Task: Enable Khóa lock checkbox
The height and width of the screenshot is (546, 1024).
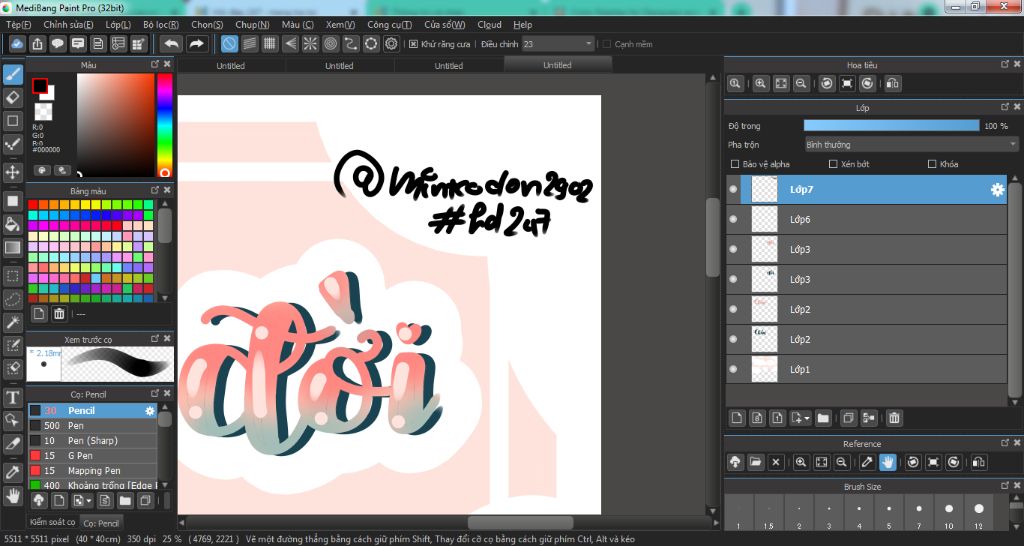Action: tap(932, 164)
